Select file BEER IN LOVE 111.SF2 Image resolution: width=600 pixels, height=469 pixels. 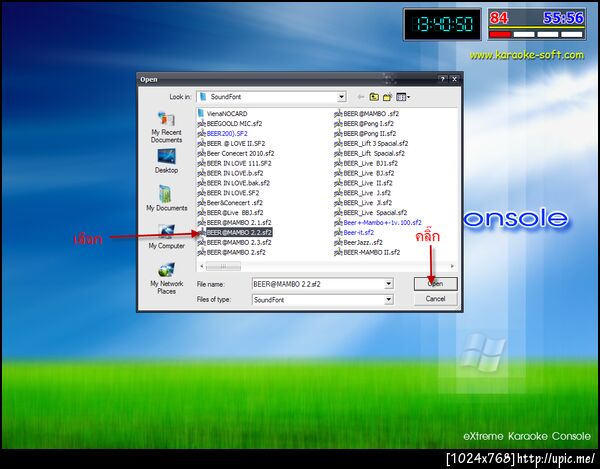coord(235,163)
